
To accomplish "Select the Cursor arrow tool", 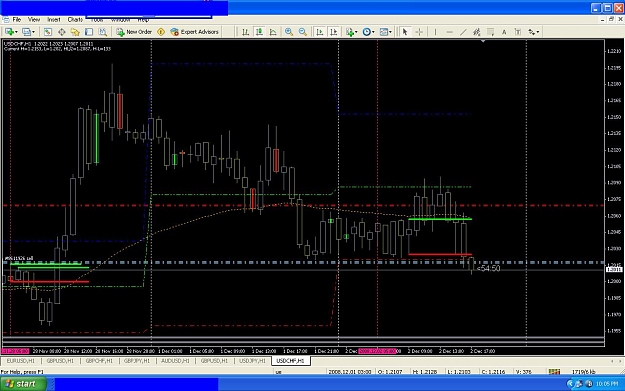I will (405, 32).
